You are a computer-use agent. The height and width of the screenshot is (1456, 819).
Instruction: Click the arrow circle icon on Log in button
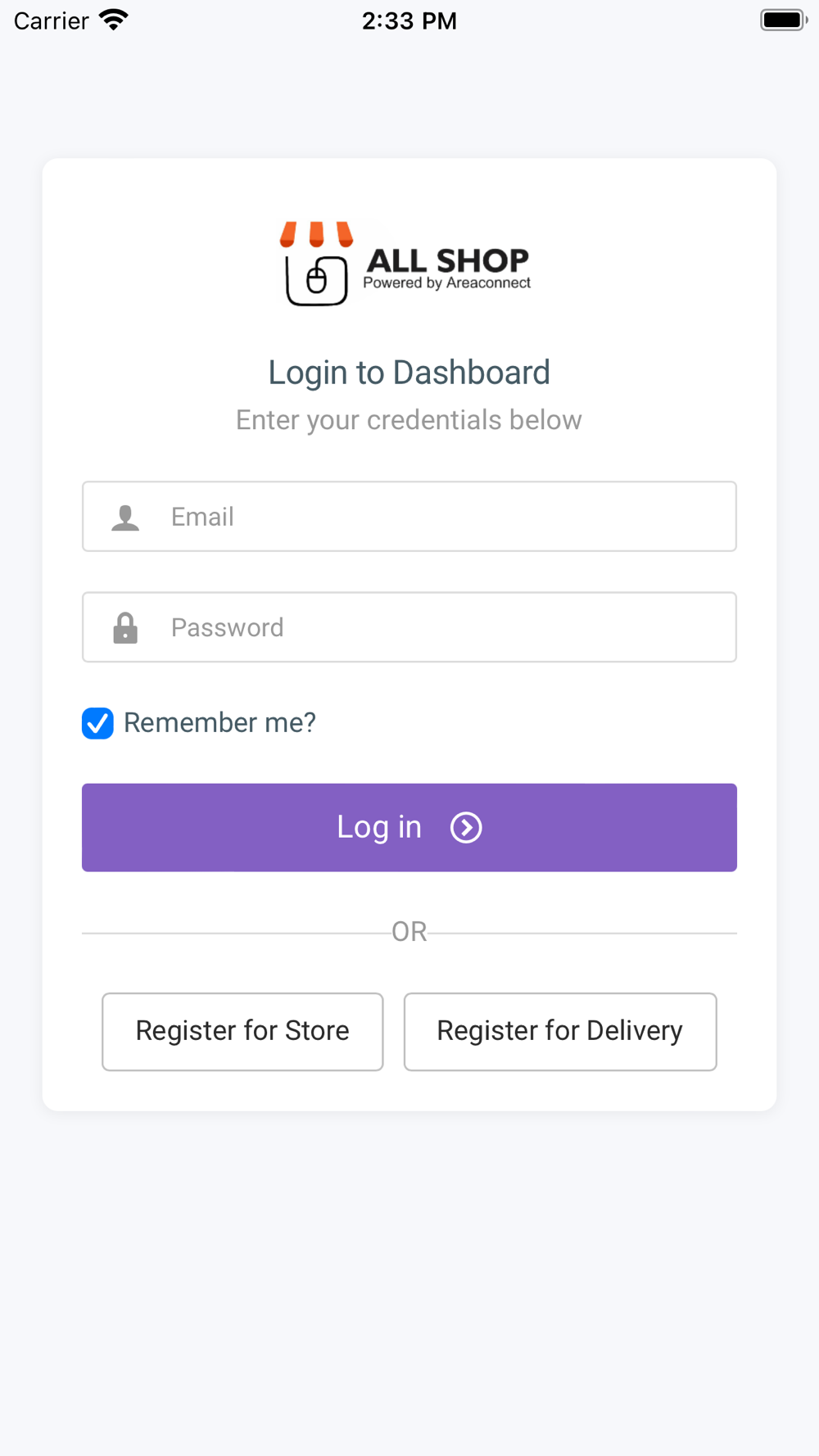point(466,828)
